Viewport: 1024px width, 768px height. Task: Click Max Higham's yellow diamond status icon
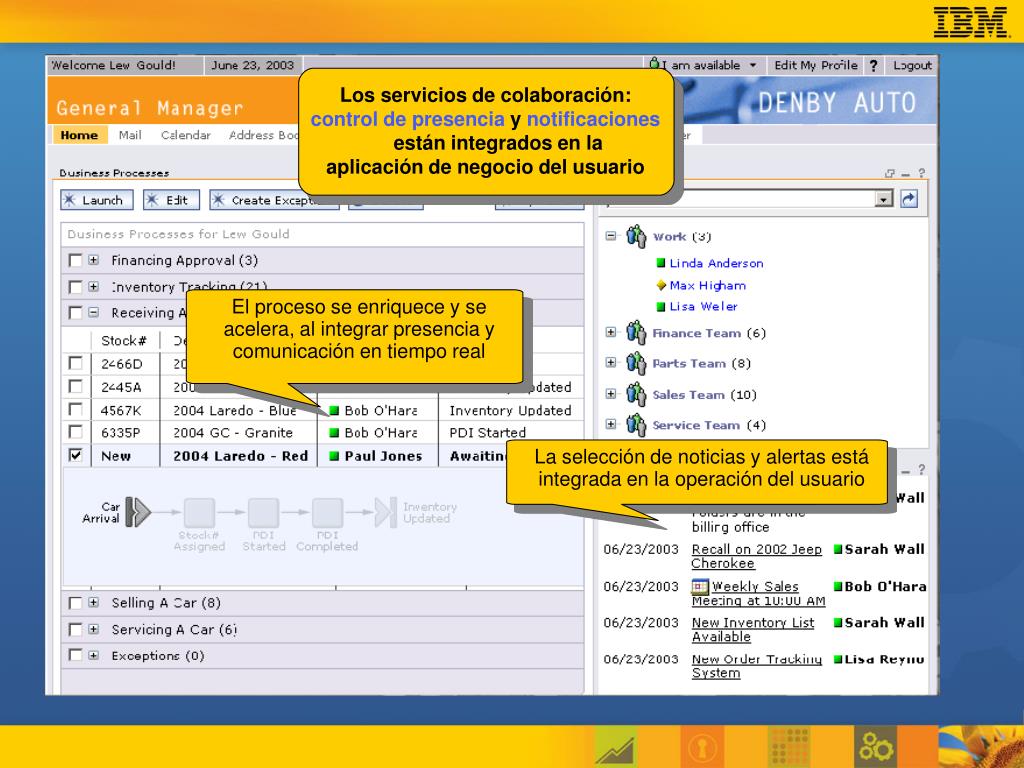point(661,285)
